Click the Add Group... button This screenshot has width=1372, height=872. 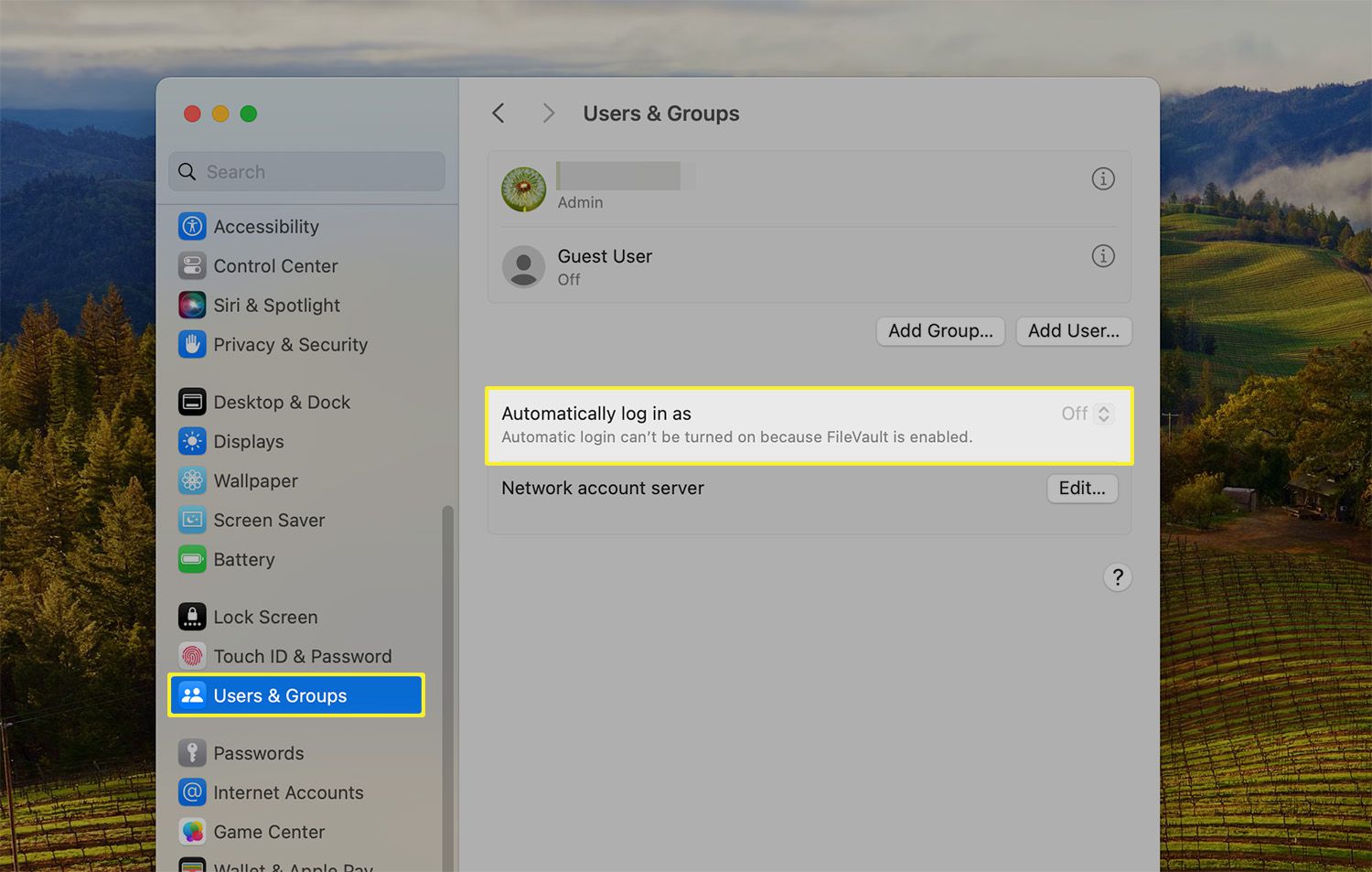(x=940, y=331)
